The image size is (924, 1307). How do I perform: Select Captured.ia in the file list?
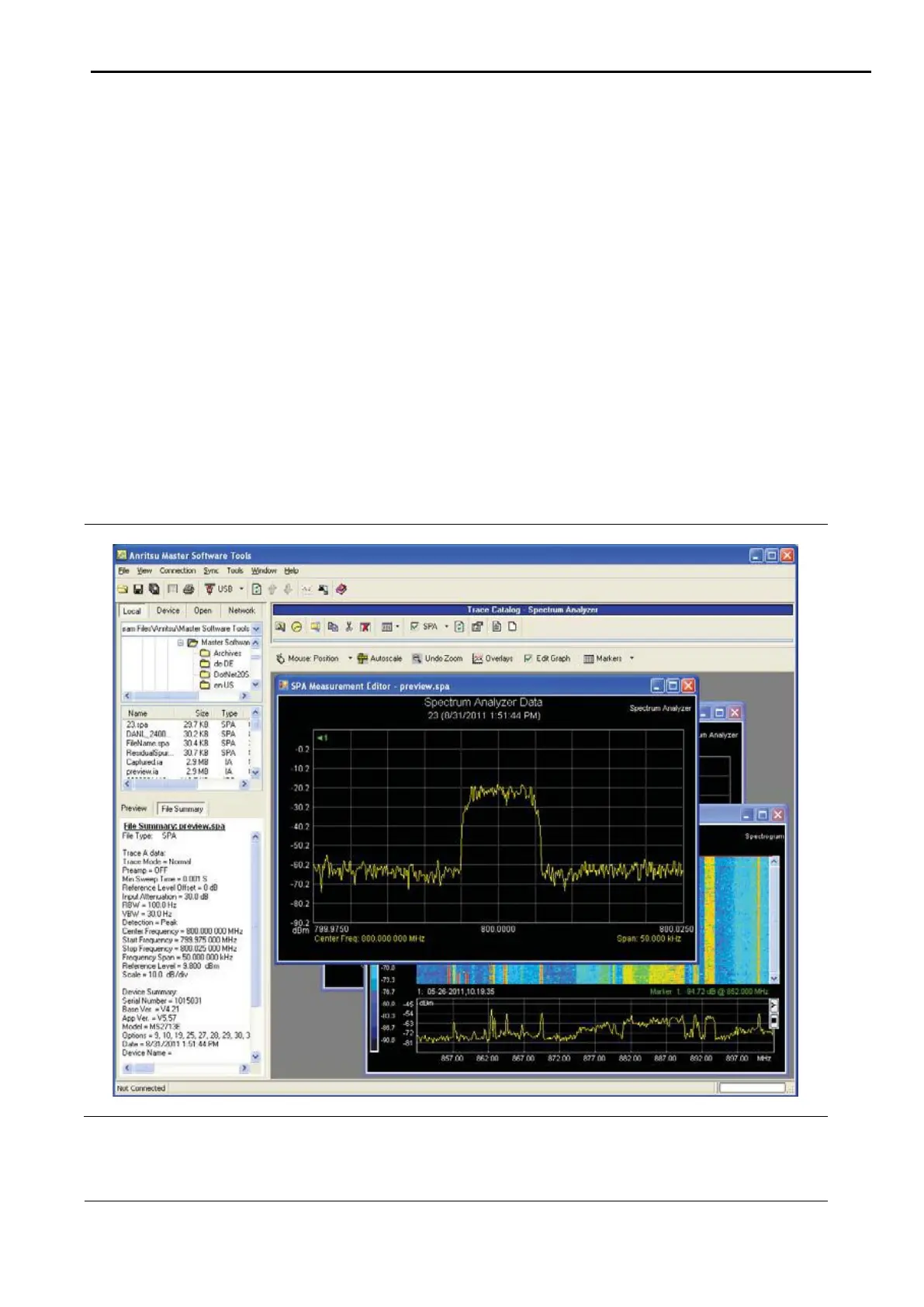[x=144, y=762]
